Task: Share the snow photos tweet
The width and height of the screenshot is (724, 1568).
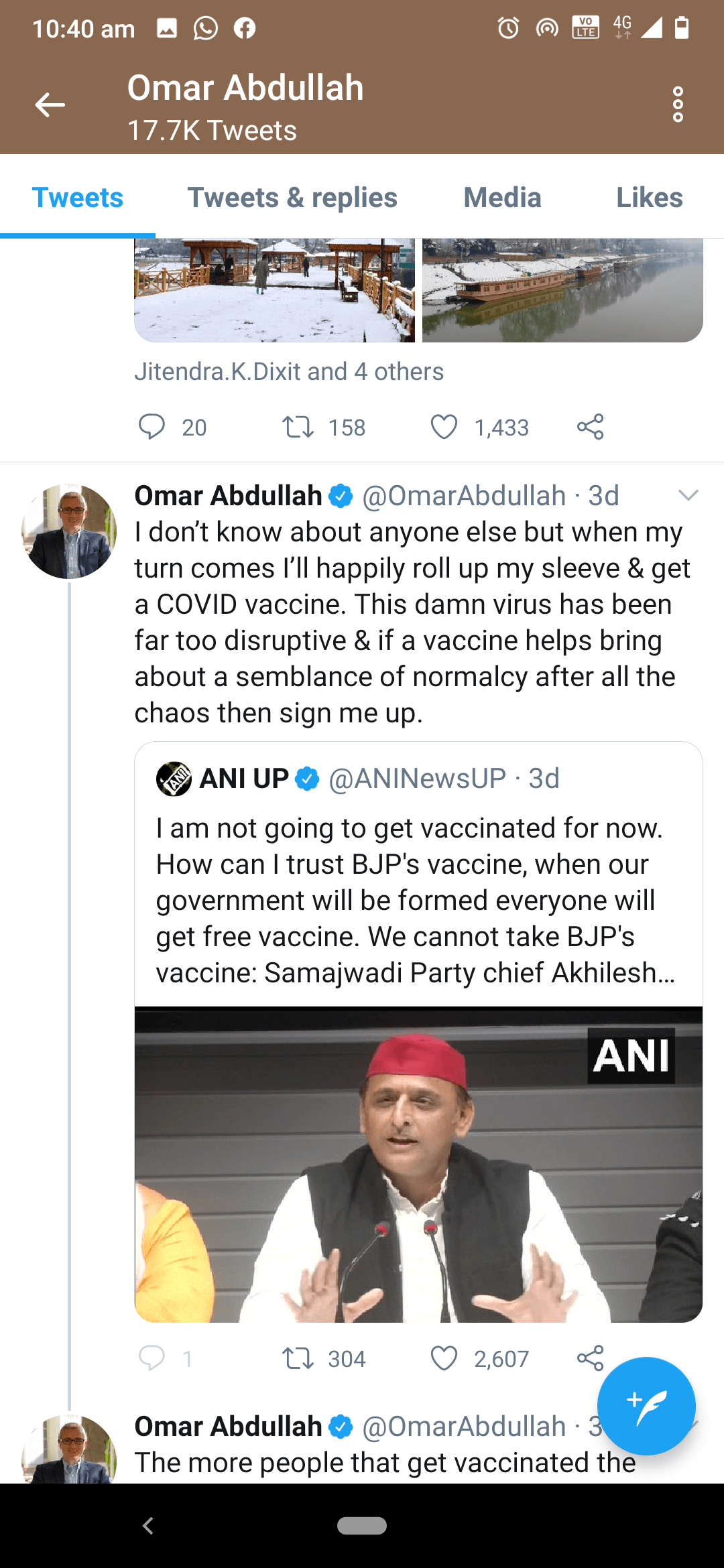Action: coord(590,427)
